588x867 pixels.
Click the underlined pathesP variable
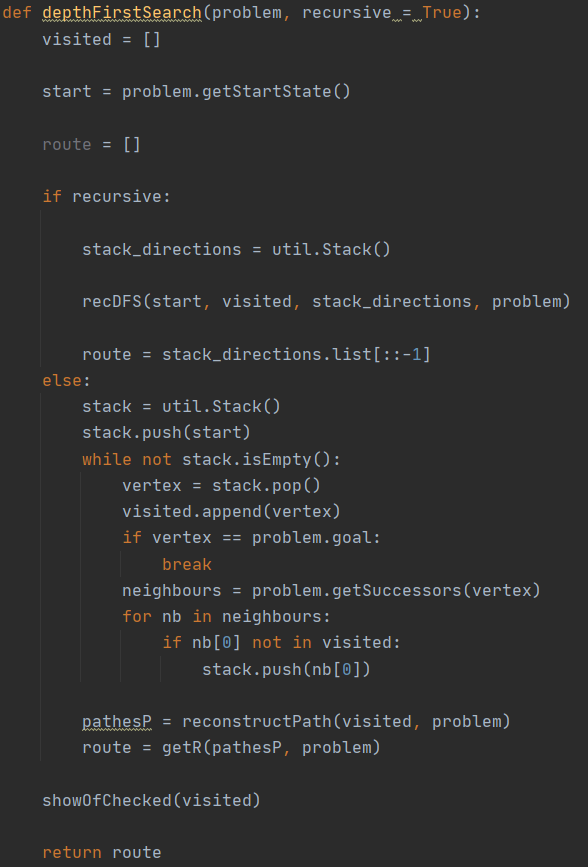click(117, 722)
